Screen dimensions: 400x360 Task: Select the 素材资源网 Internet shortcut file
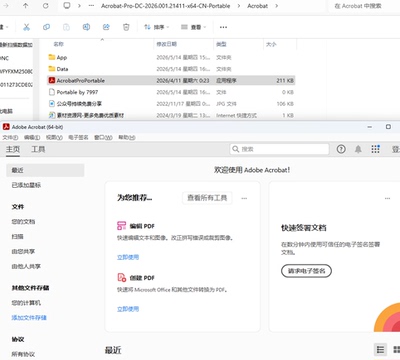pyautogui.click(x=171, y=115)
